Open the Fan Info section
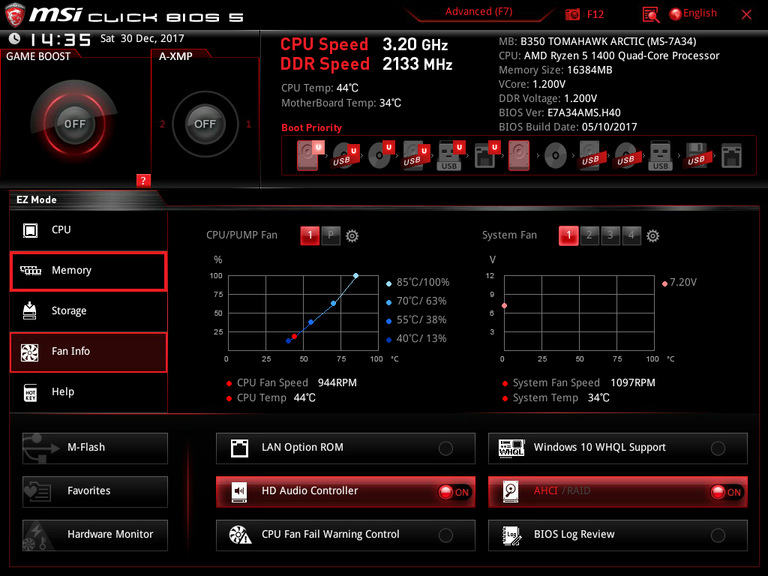The width and height of the screenshot is (768, 576). coord(89,352)
